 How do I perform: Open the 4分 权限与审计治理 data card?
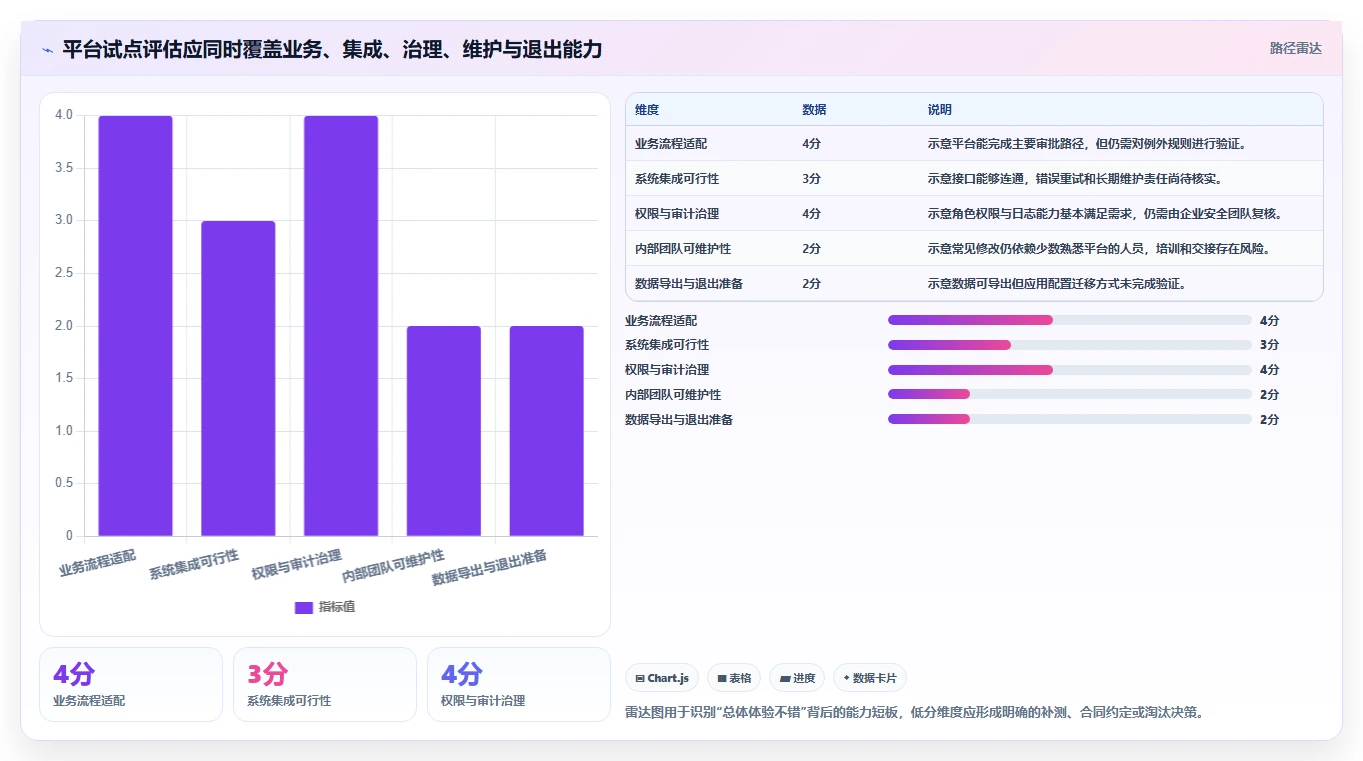(519, 684)
